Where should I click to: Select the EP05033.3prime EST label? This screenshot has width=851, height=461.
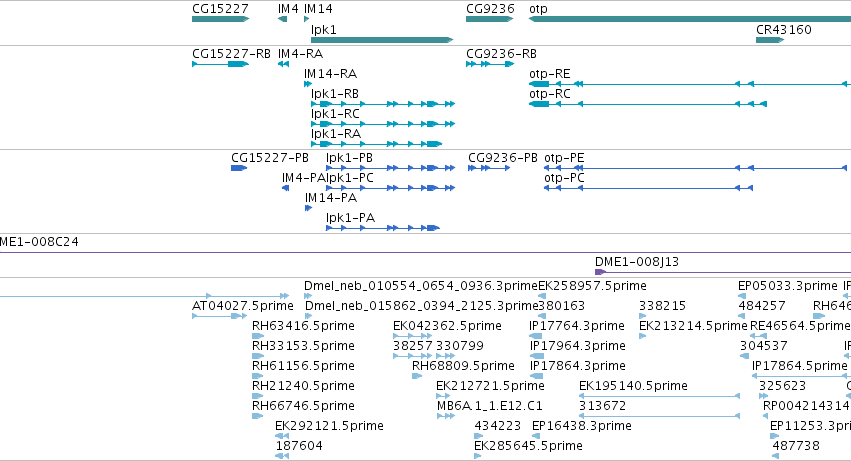pyautogui.click(x=788, y=286)
